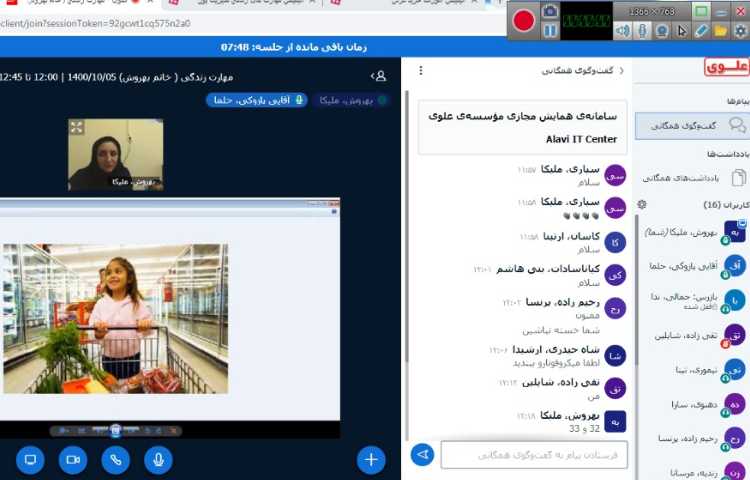Leave audio using the phone button
The image size is (750, 480).
[115, 459]
